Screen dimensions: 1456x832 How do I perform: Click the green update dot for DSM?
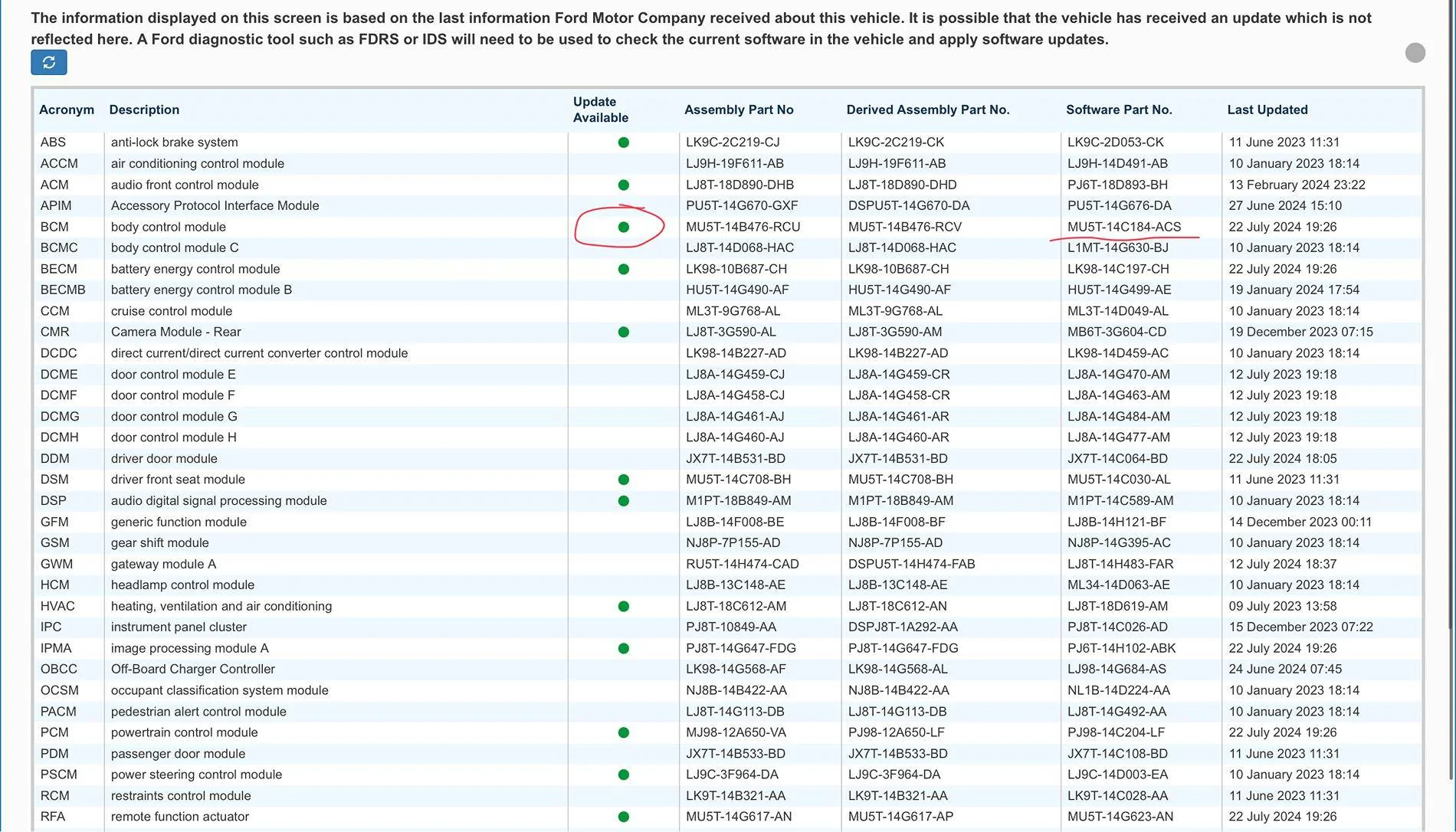[x=624, y=480]
